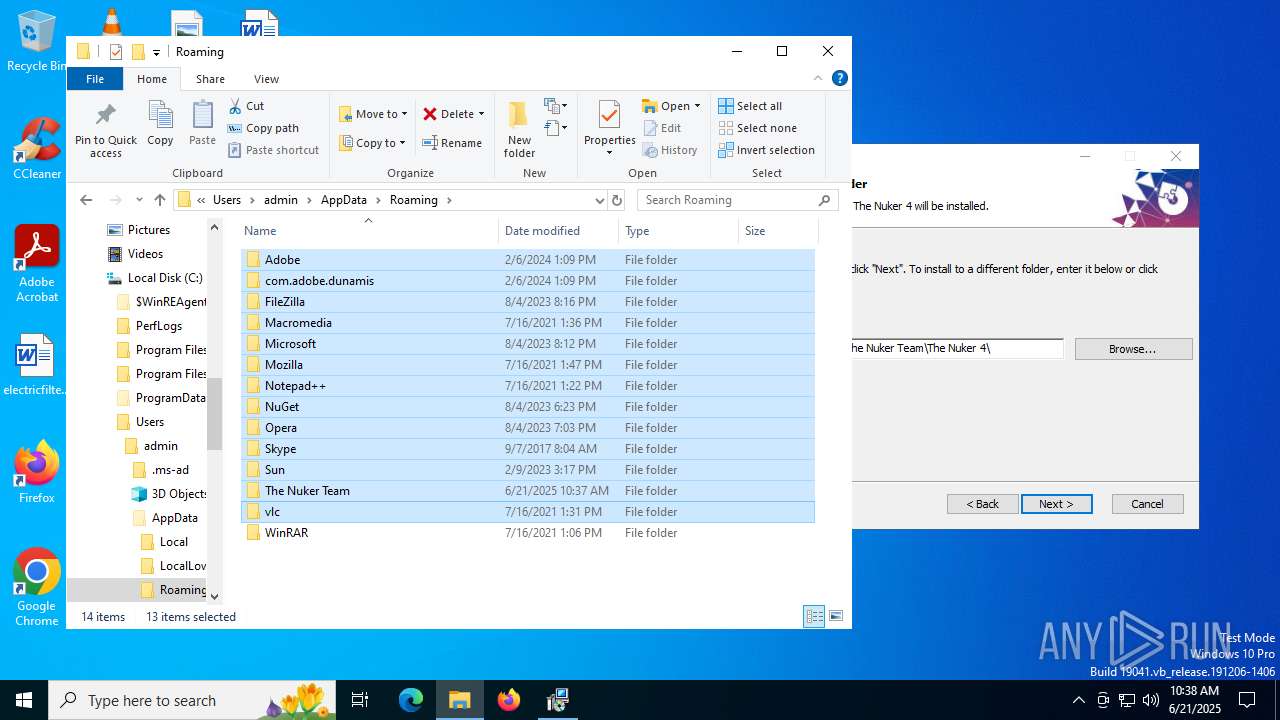Click Edit in the Open group
1280x720 pixels.
pos(662,128)
